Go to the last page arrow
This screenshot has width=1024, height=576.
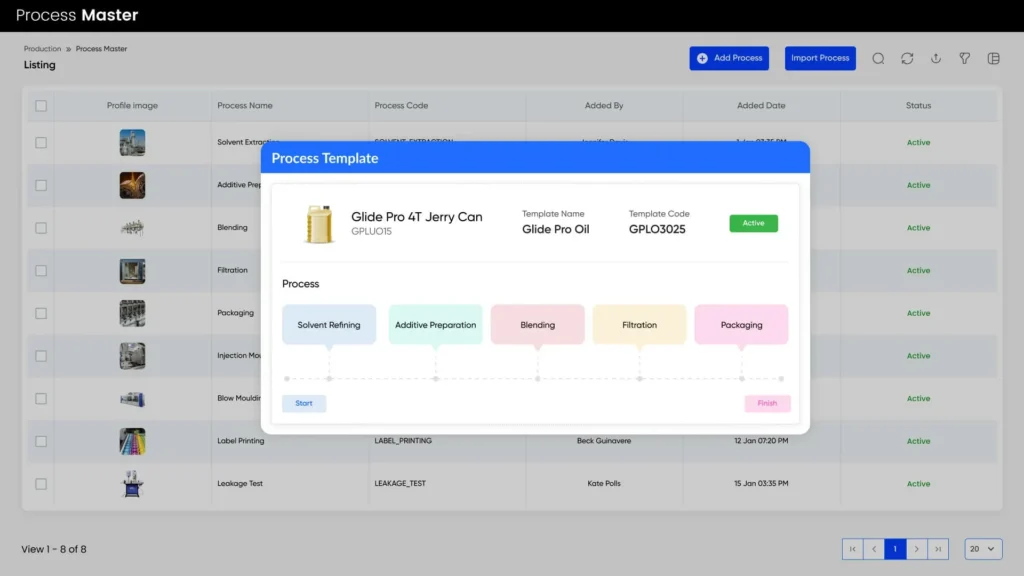point(938,549)
